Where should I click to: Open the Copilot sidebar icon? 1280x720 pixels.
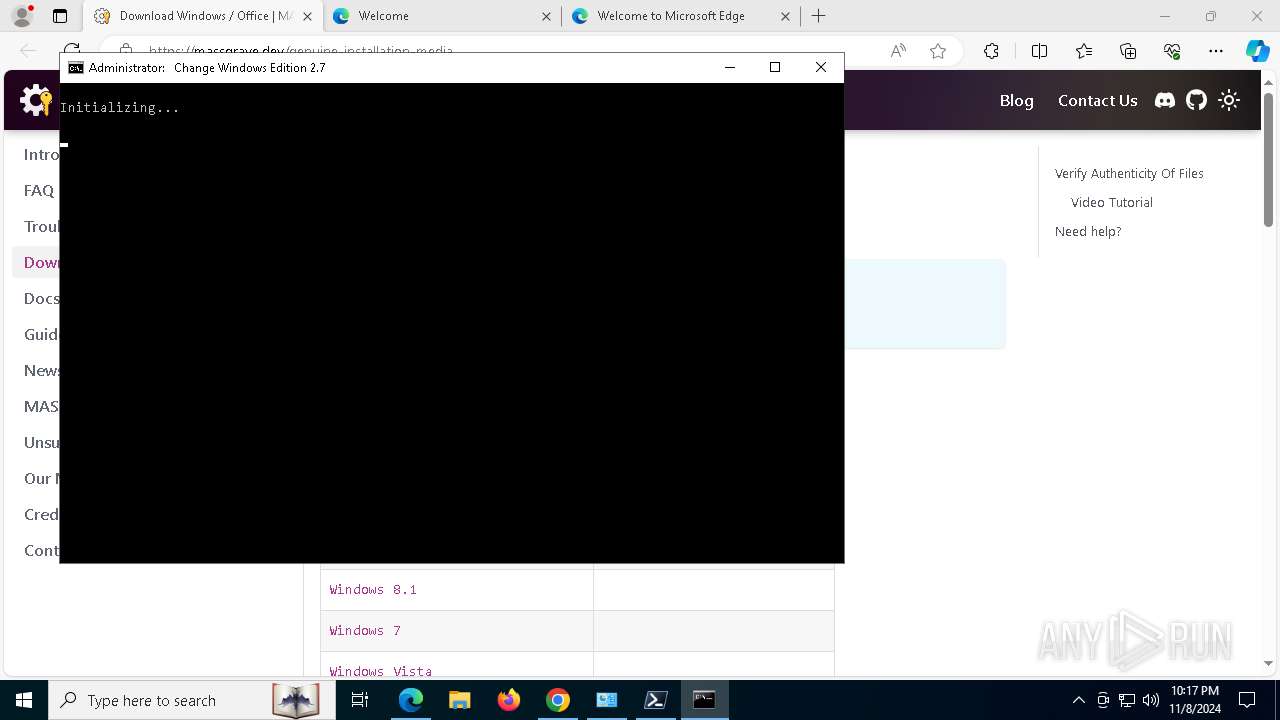point(1257,51)
